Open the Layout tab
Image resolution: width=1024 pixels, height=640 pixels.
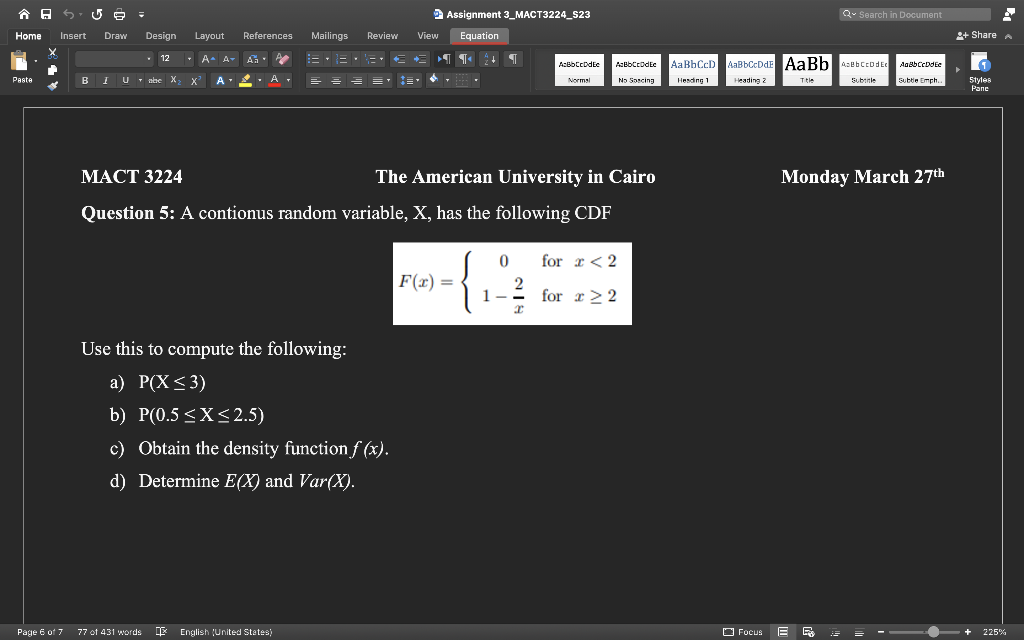pos(209,36)
